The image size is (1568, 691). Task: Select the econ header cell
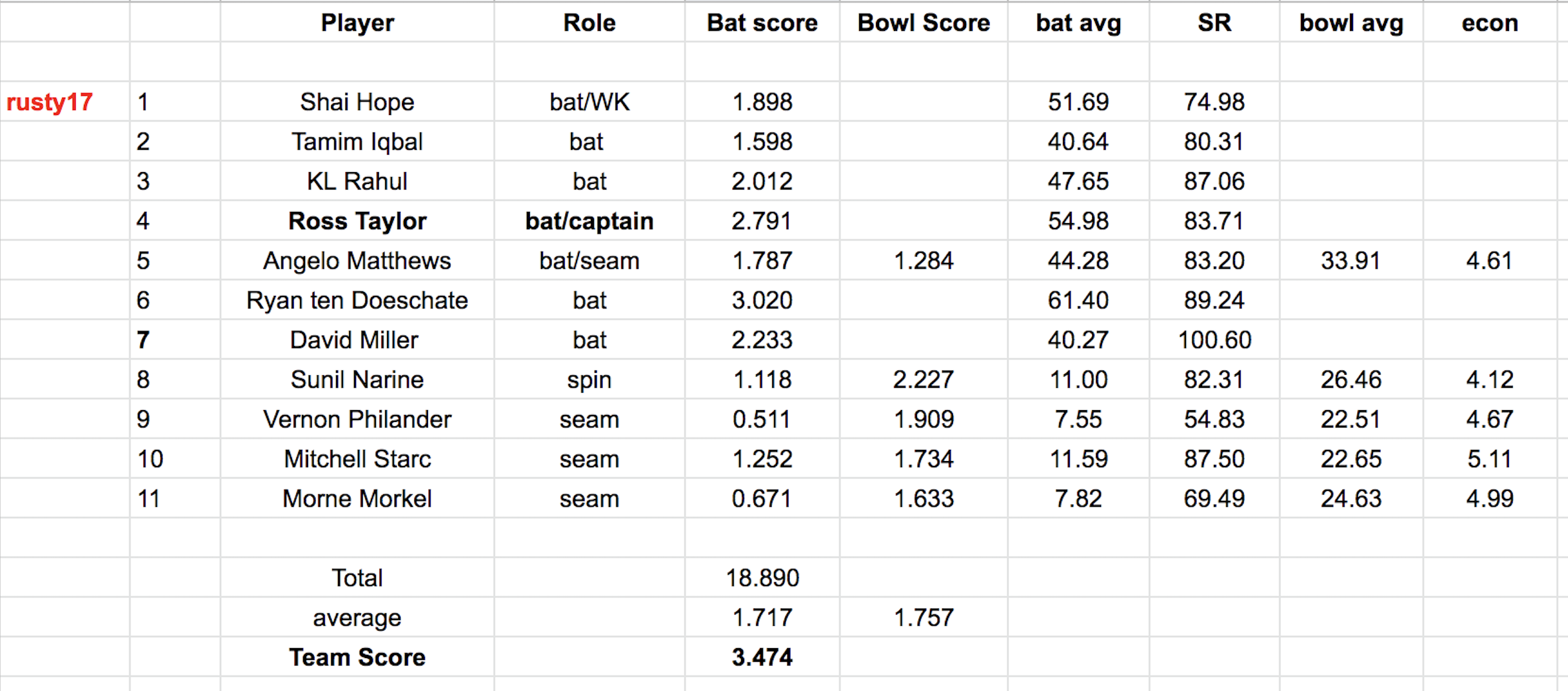tap(1489, 23)
